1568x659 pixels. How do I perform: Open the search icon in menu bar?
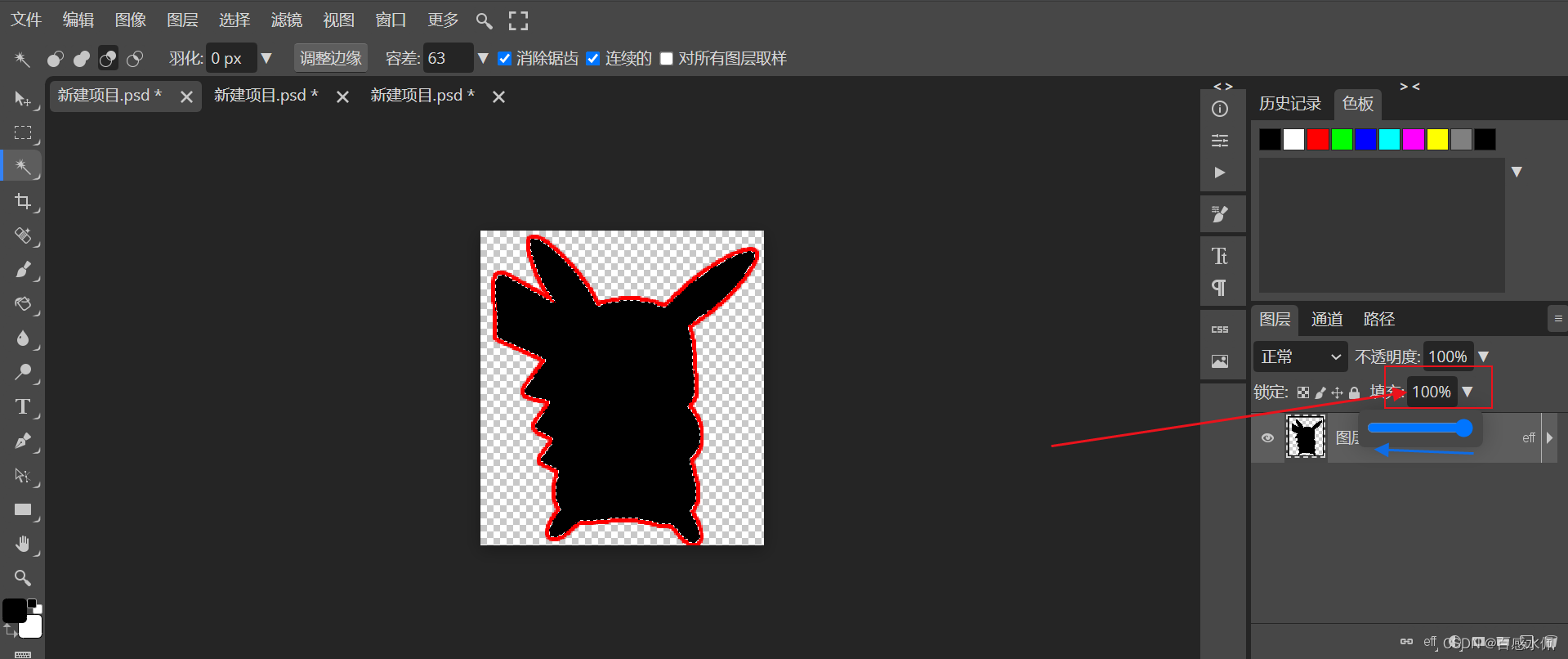pos(484,20)
